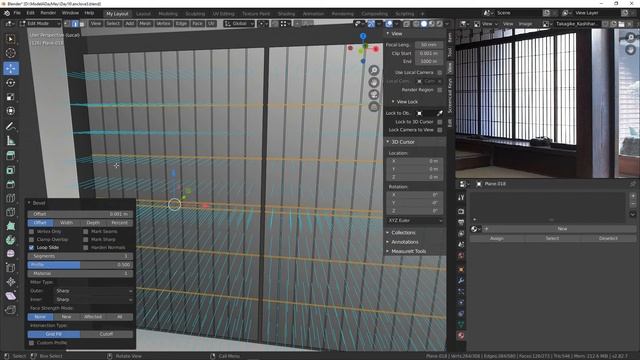
Task: Select the Poly Build tool
Action: click(11, 226)
